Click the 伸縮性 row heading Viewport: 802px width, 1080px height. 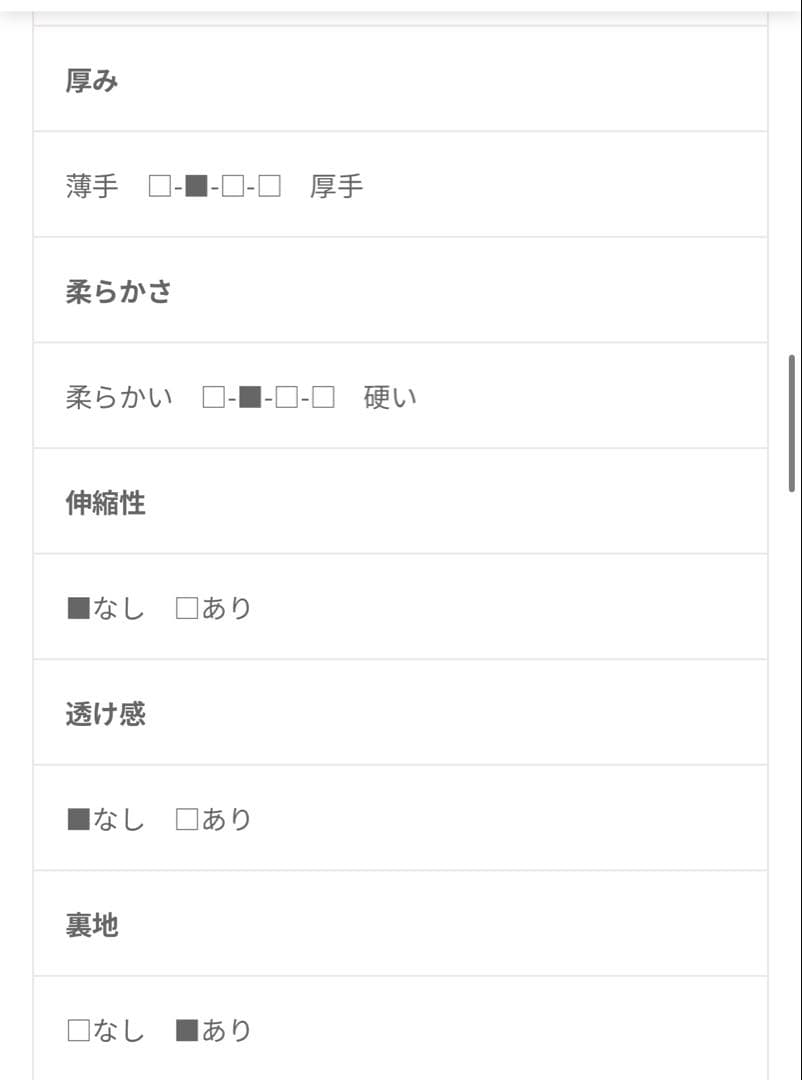106,503
